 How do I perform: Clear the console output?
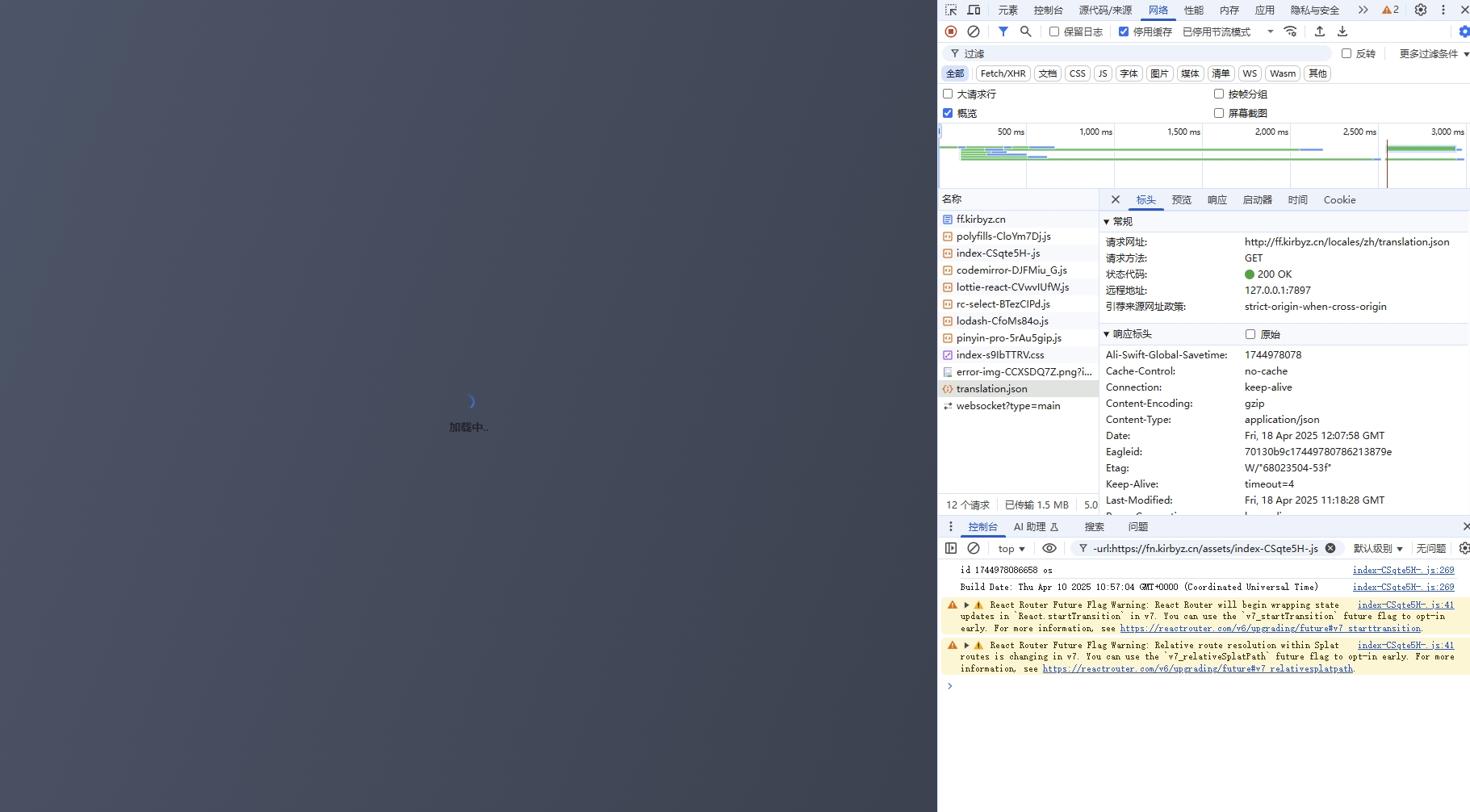(x=974, y=548)
